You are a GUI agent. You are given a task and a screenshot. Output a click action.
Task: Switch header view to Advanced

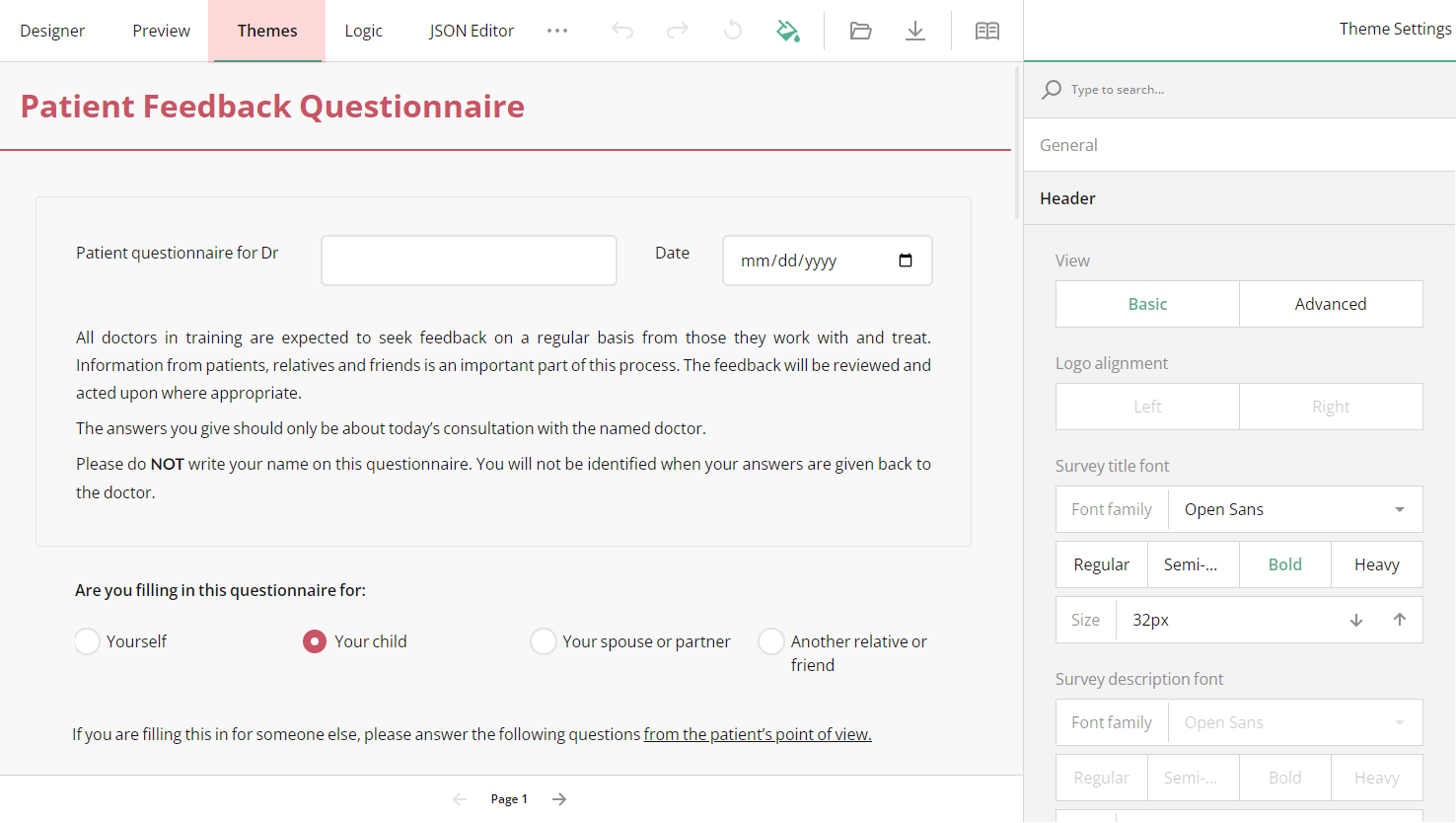1331,304
